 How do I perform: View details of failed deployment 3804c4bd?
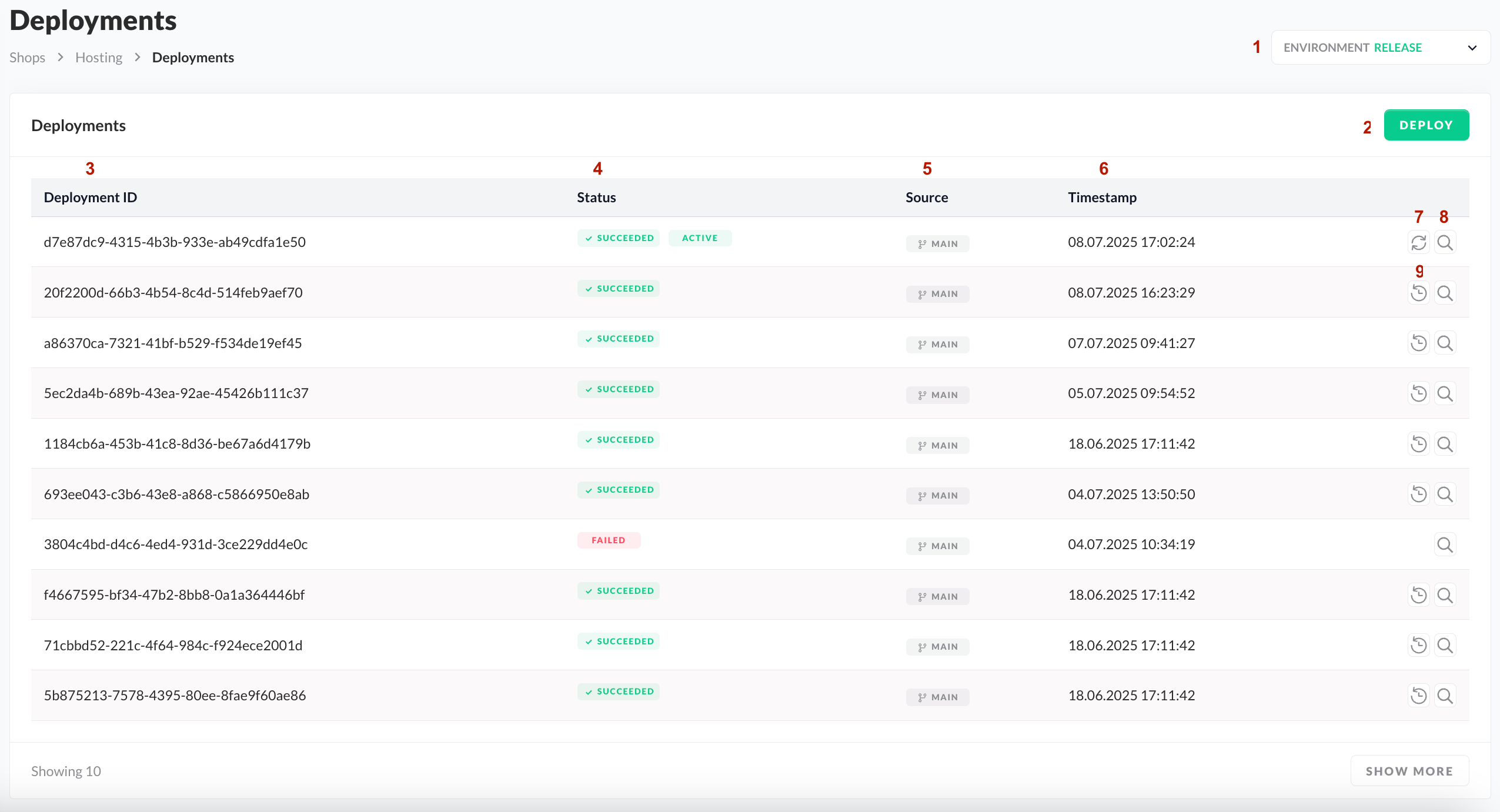(x=1445, y=544)
